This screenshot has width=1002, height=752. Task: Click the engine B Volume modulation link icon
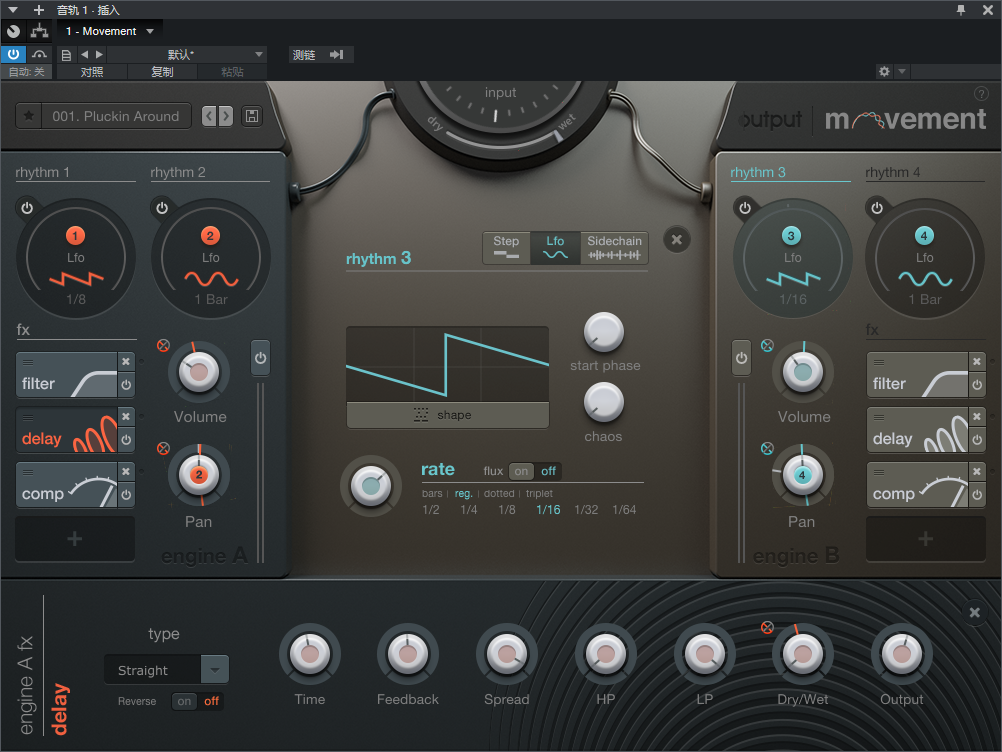point(767,346)
